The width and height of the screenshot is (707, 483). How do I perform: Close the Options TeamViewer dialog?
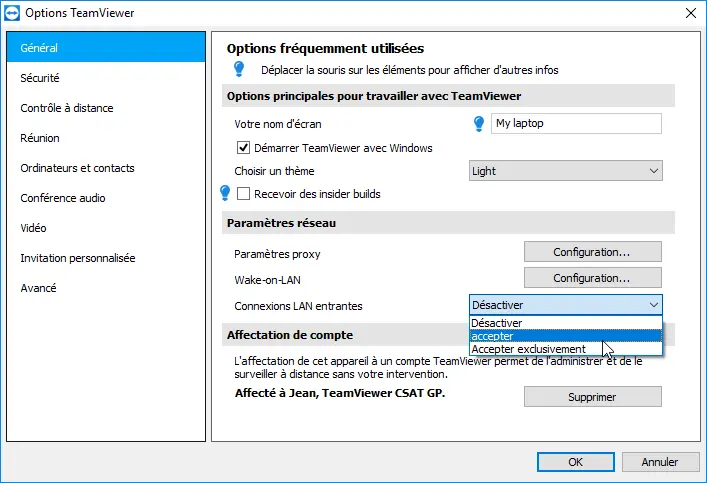[690, 13]
